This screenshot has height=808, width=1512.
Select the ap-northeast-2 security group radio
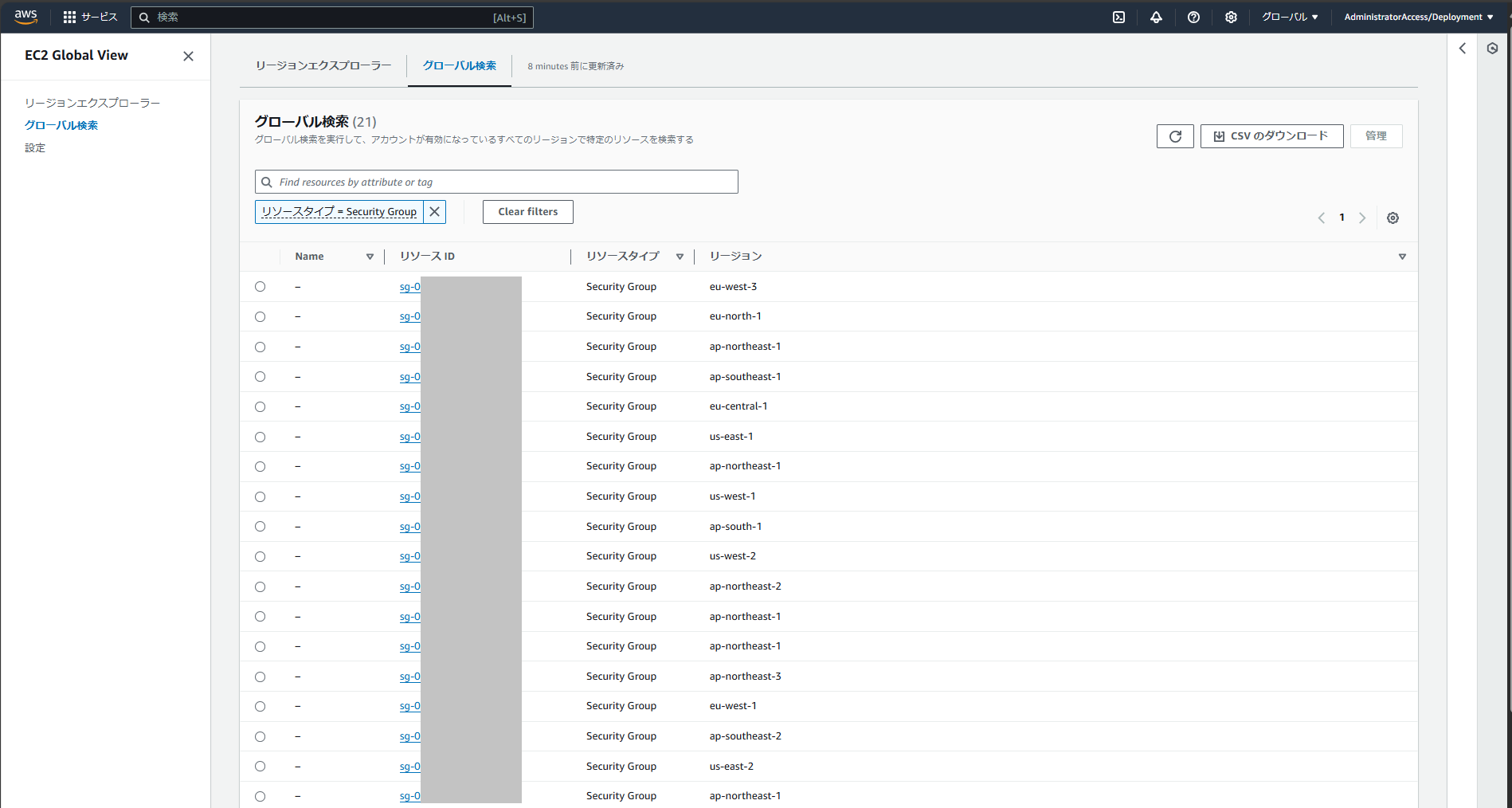click(260, 586)
